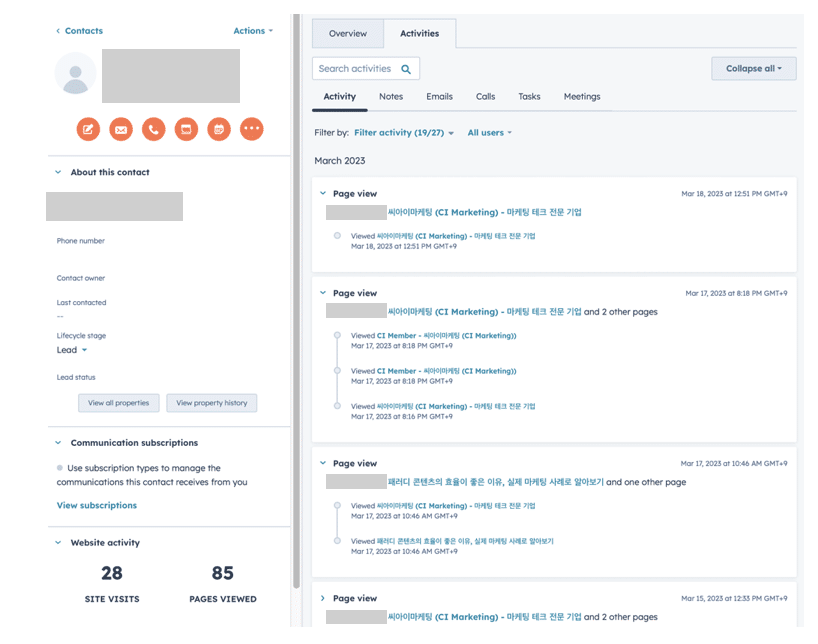Open the CI Marketing title link in Mar 17 8:18 PM card
The height and width of the screenshot is (644, 818).
(x=485, y=312)
